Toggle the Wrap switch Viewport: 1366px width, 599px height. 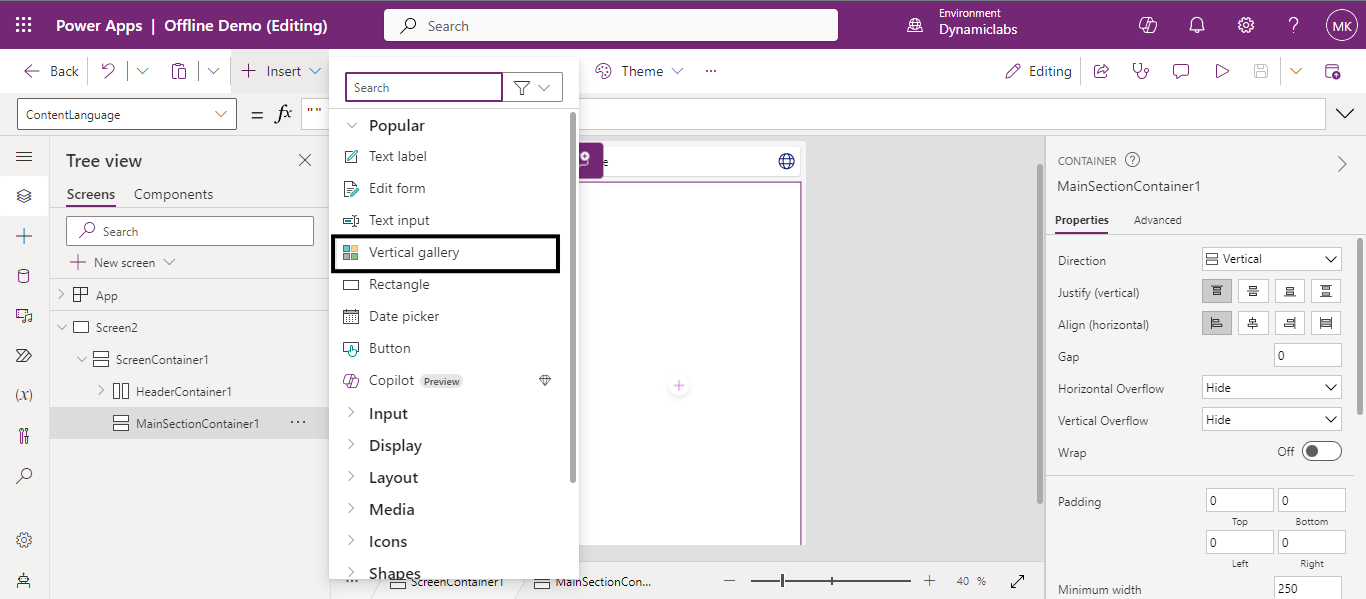pyautogui.click(x=1322, y=452)
